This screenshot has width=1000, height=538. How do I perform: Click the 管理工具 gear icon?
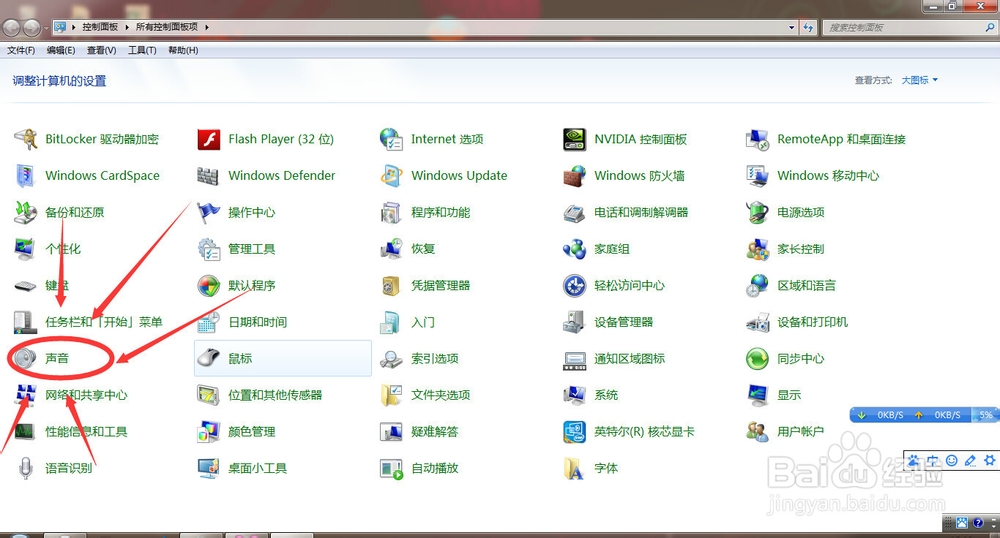(209, 249)
